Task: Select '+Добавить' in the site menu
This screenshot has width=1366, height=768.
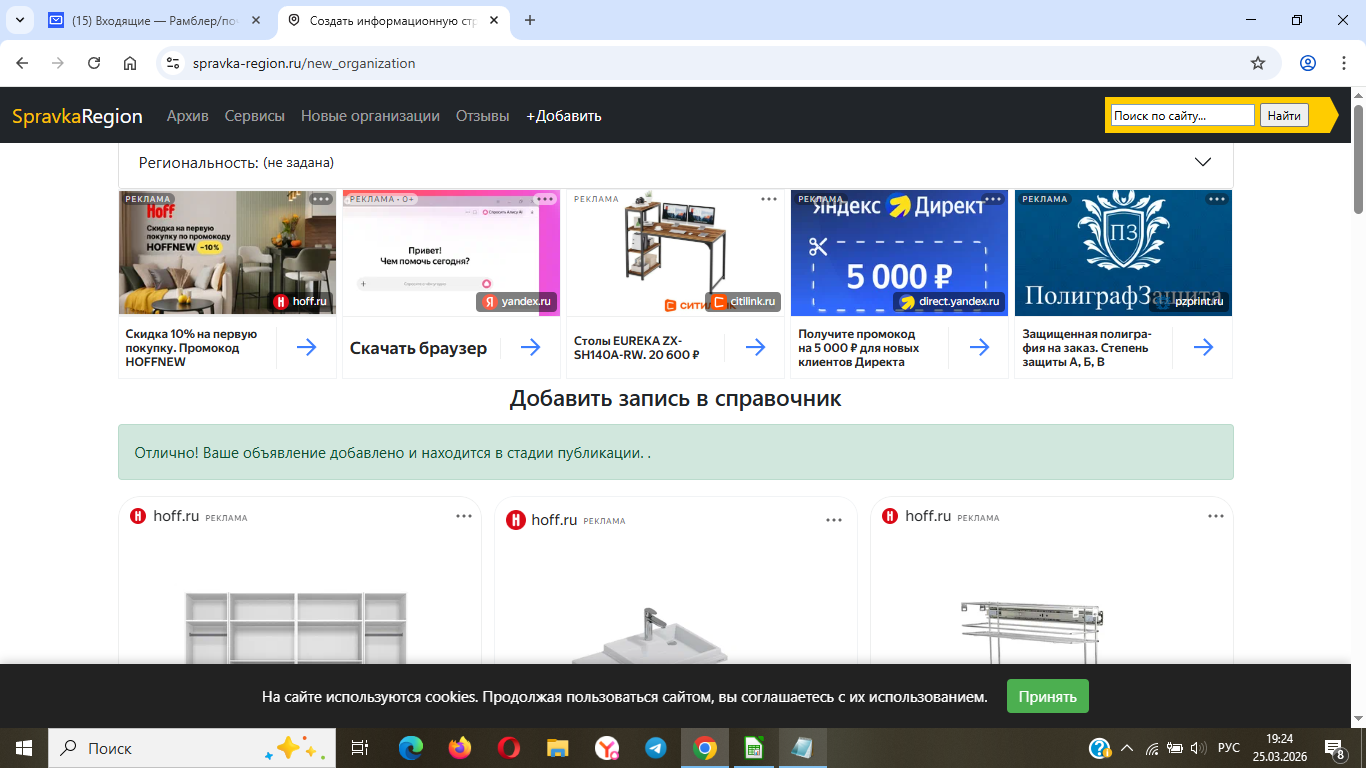Action: click(564, 116)
